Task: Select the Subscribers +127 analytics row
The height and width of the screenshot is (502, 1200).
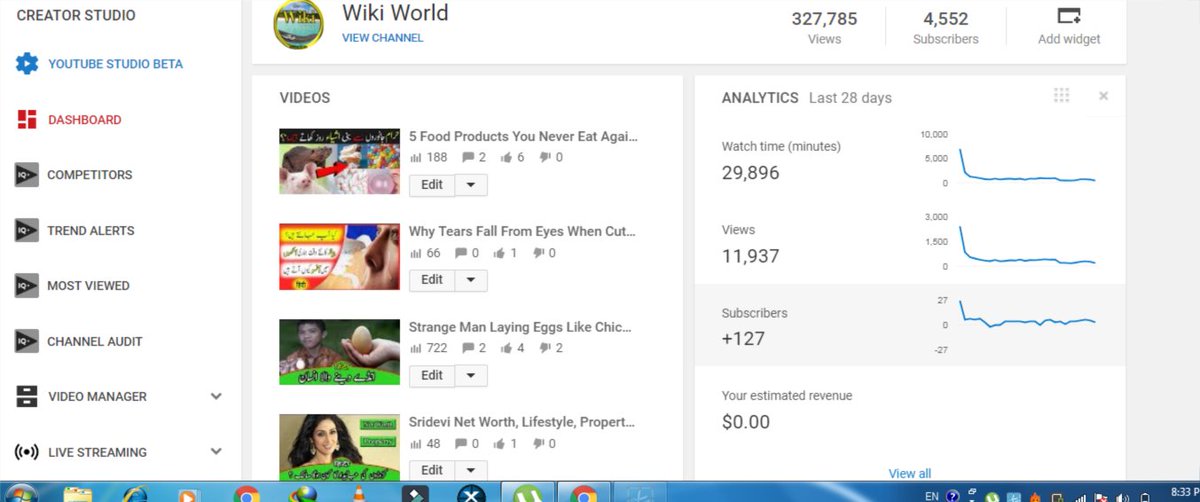Action: (x=910, y=326)
